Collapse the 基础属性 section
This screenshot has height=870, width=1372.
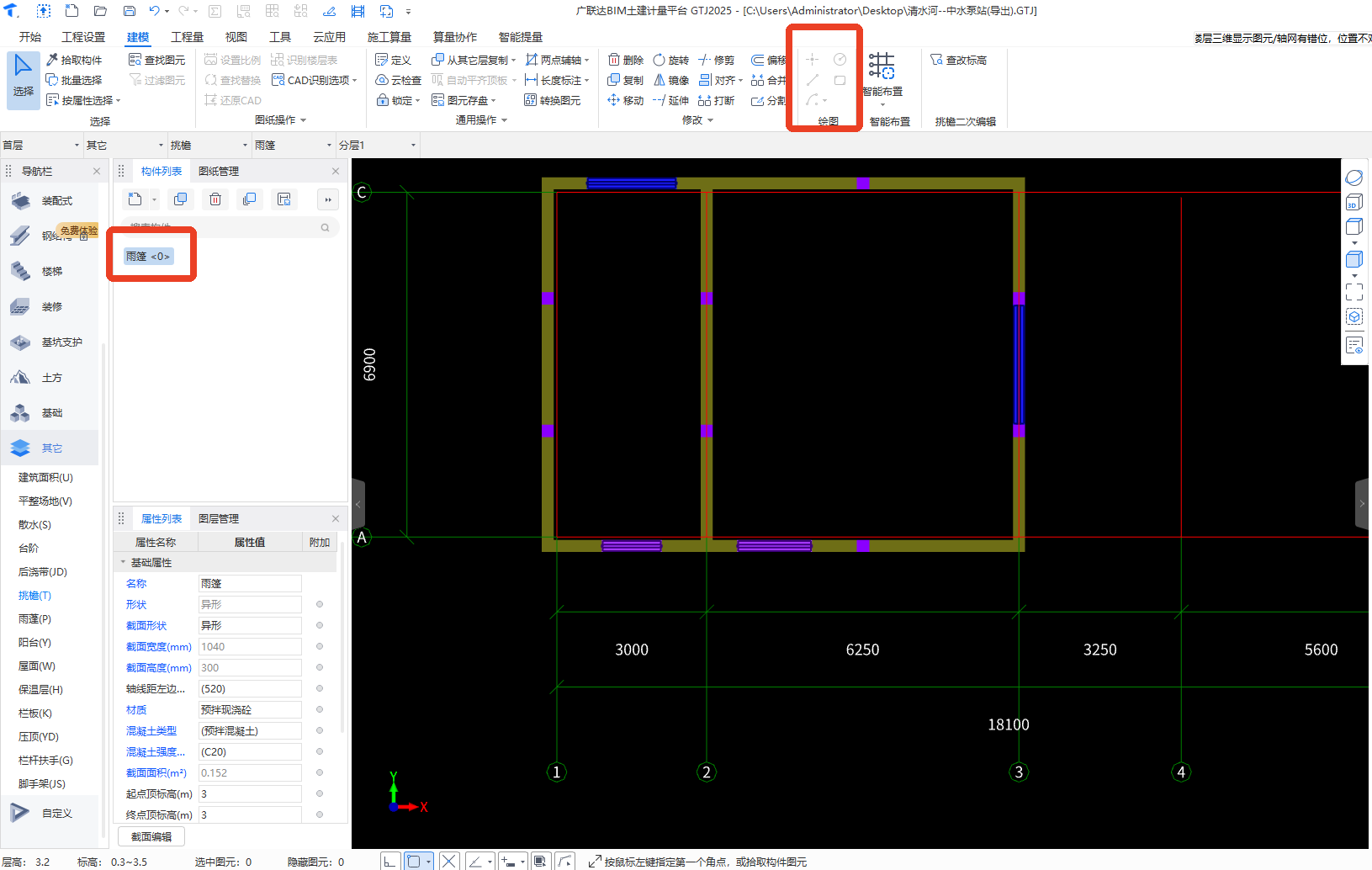(x=123, y=562)
